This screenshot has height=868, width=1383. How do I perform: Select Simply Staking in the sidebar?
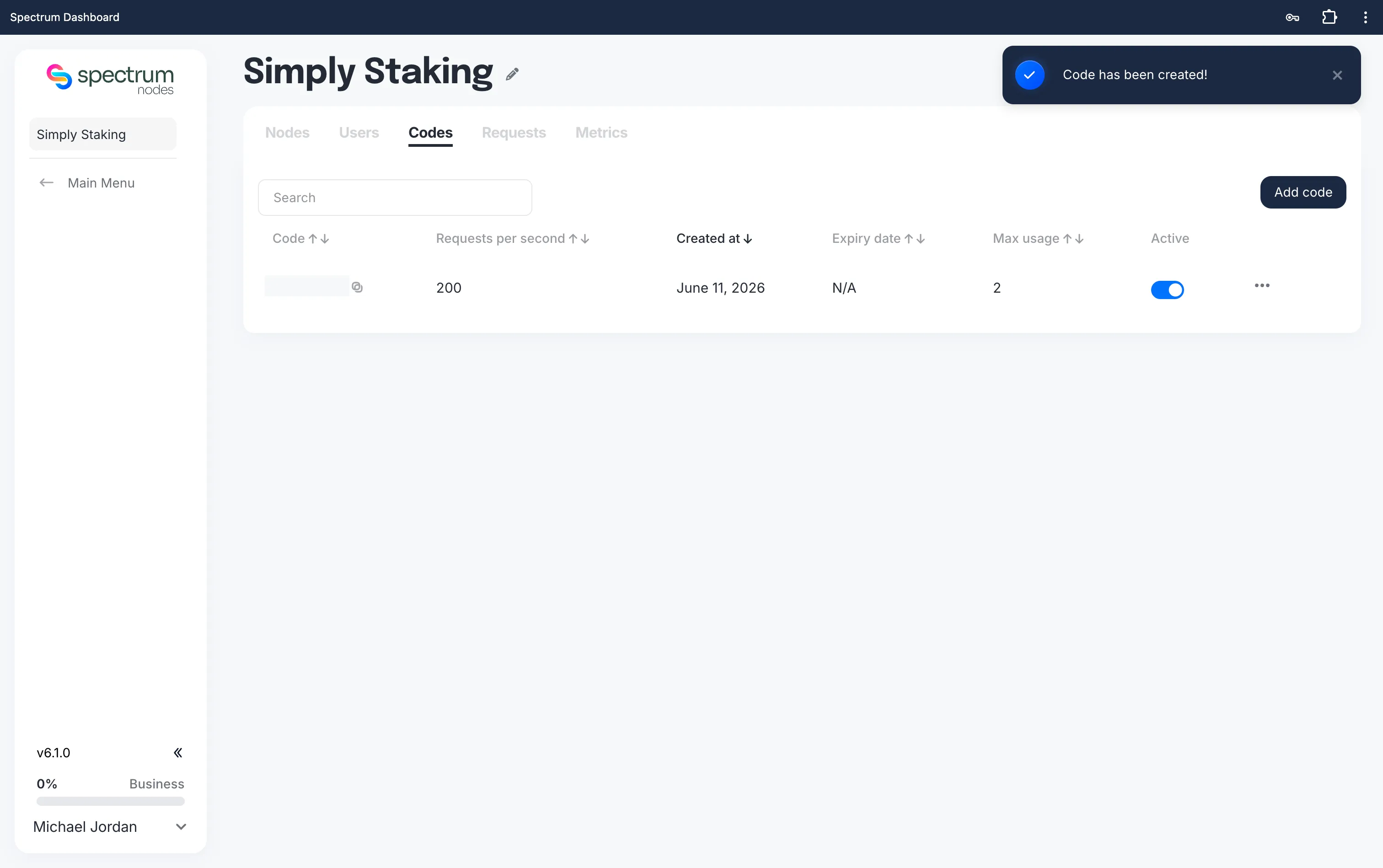(x=103, y=134)
